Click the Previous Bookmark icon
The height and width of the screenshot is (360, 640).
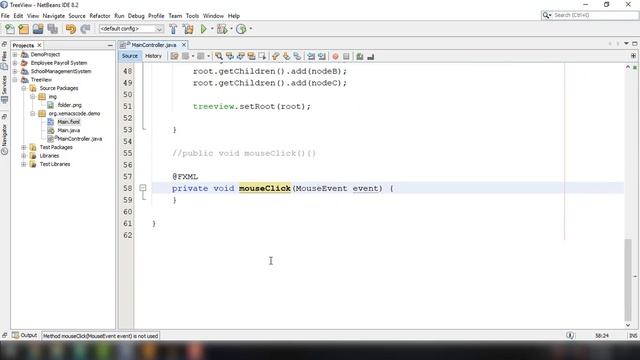tap(276, 56)
